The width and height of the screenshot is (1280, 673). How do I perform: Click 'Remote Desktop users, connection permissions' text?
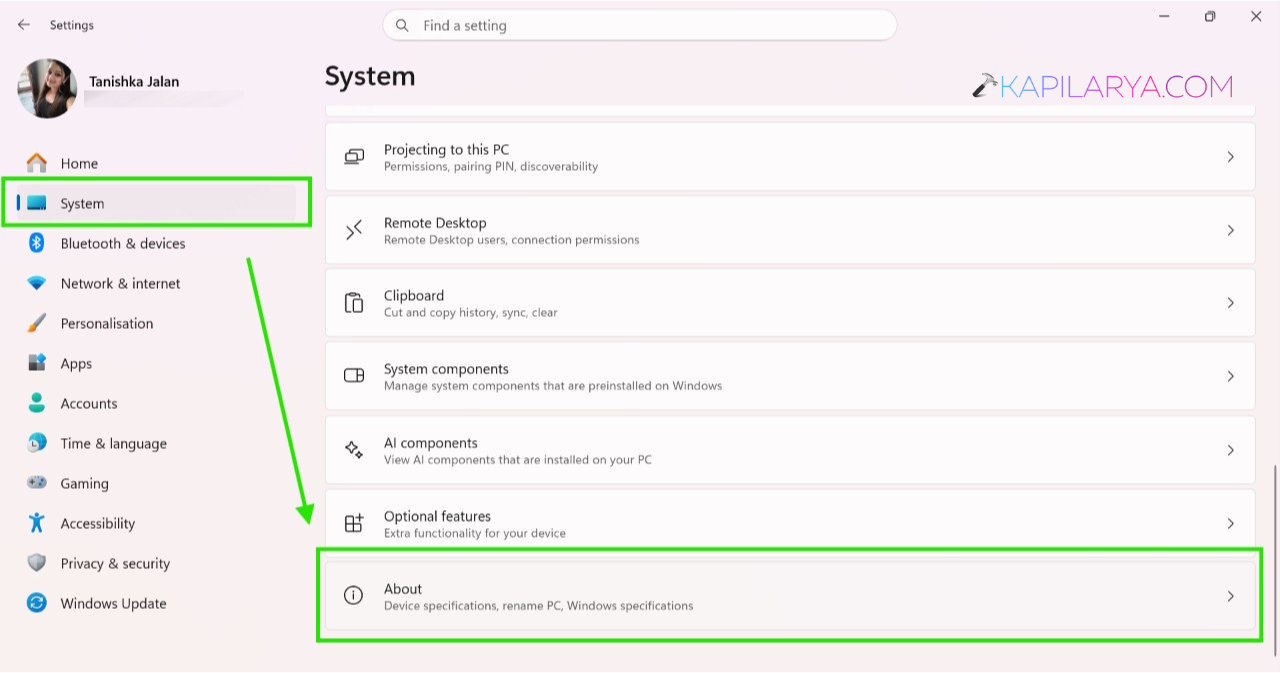(x=512, y=240)
